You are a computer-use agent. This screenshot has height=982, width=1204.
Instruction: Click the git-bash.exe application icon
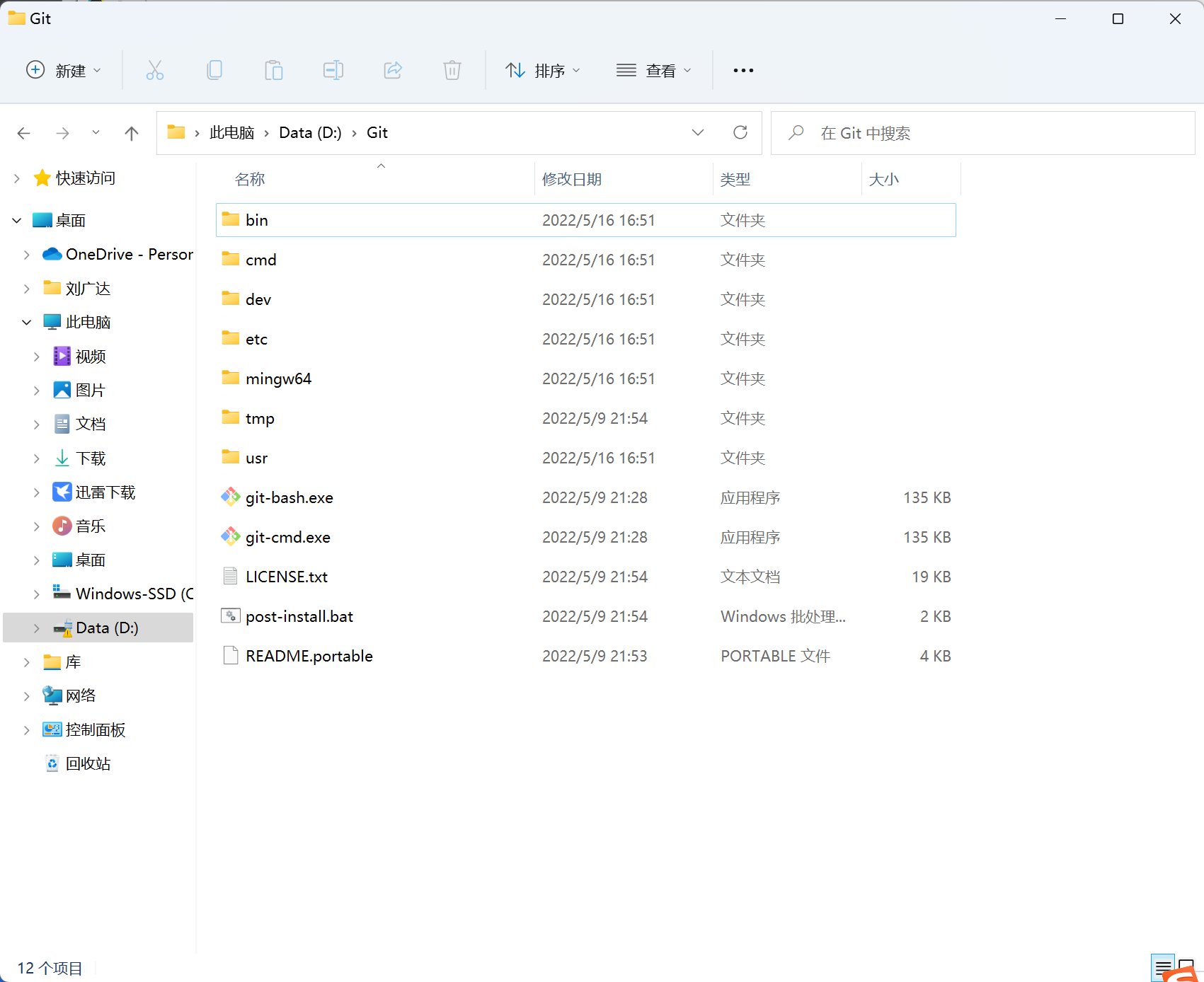tap(231, 497)
